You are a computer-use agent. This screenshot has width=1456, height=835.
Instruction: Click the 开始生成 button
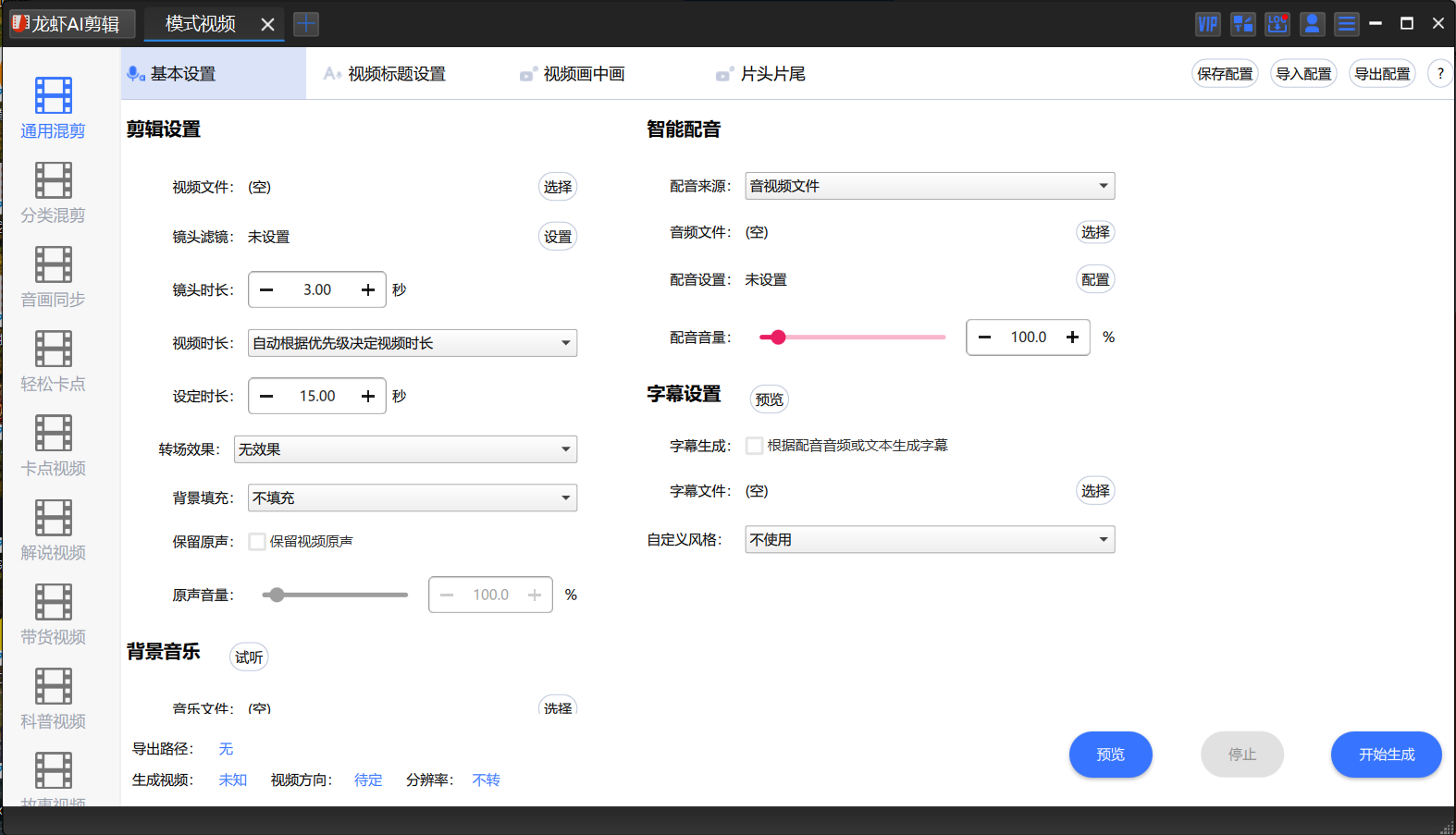coord(1386,755)
